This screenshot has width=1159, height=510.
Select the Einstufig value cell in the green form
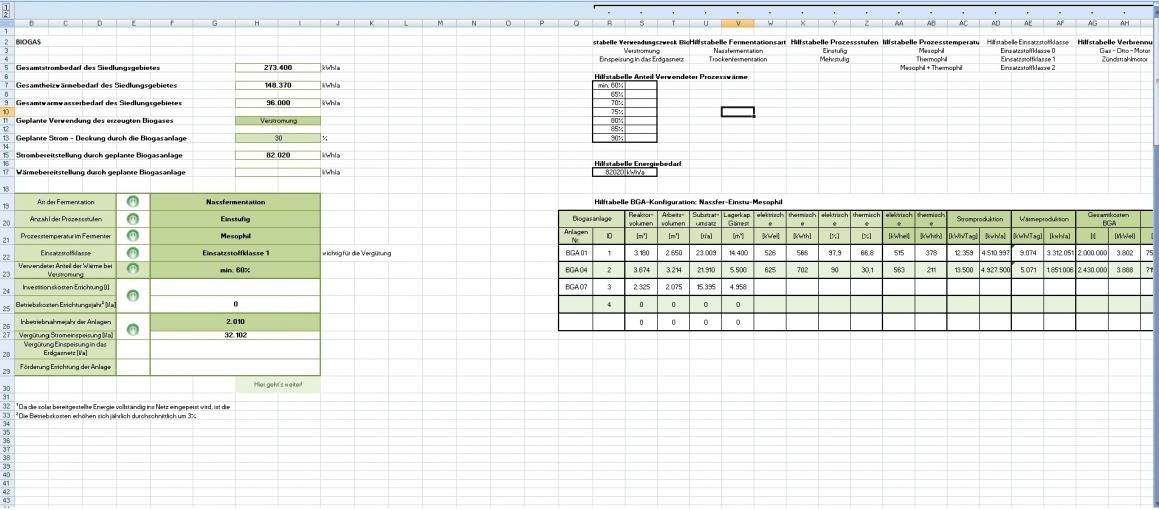coord(235,219)
